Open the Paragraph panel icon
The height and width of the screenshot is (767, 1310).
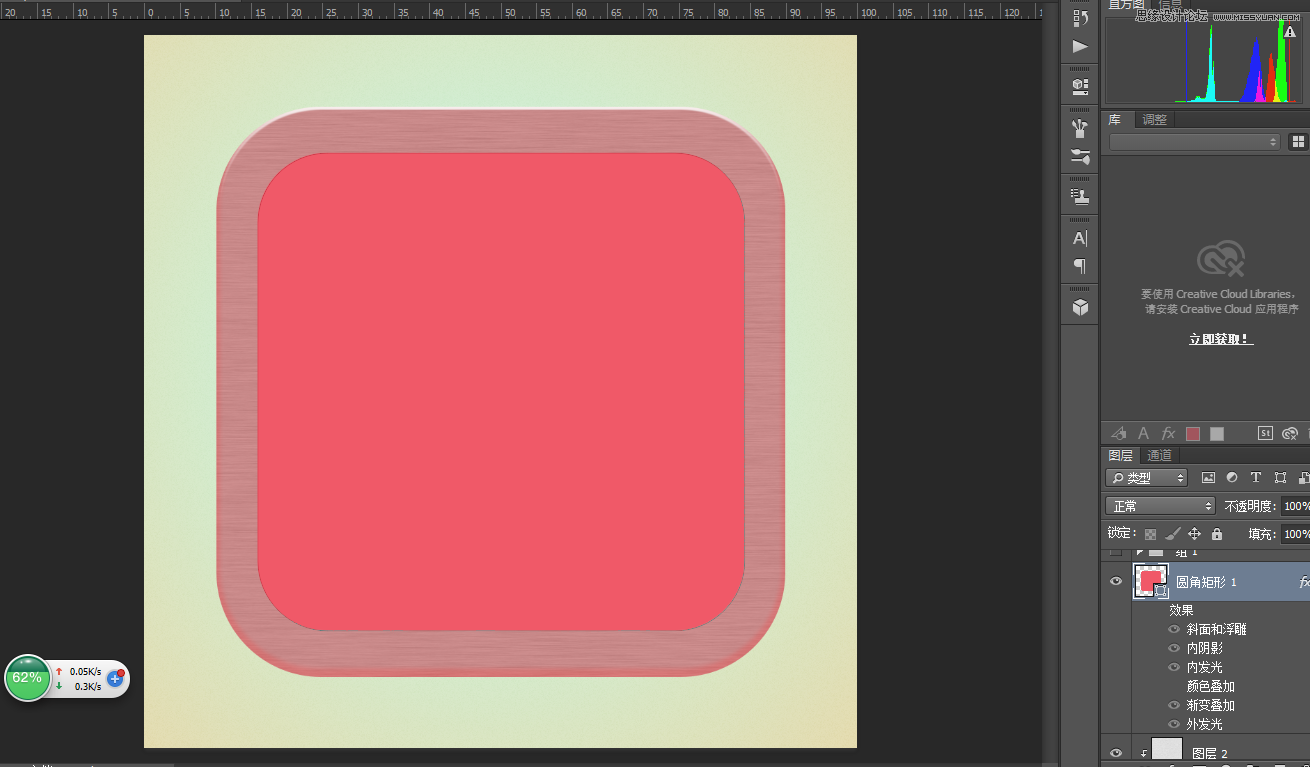[1080, 266]
